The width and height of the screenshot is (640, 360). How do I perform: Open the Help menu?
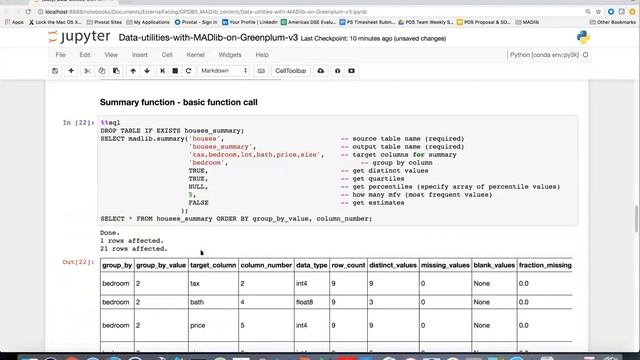(262, 55)
